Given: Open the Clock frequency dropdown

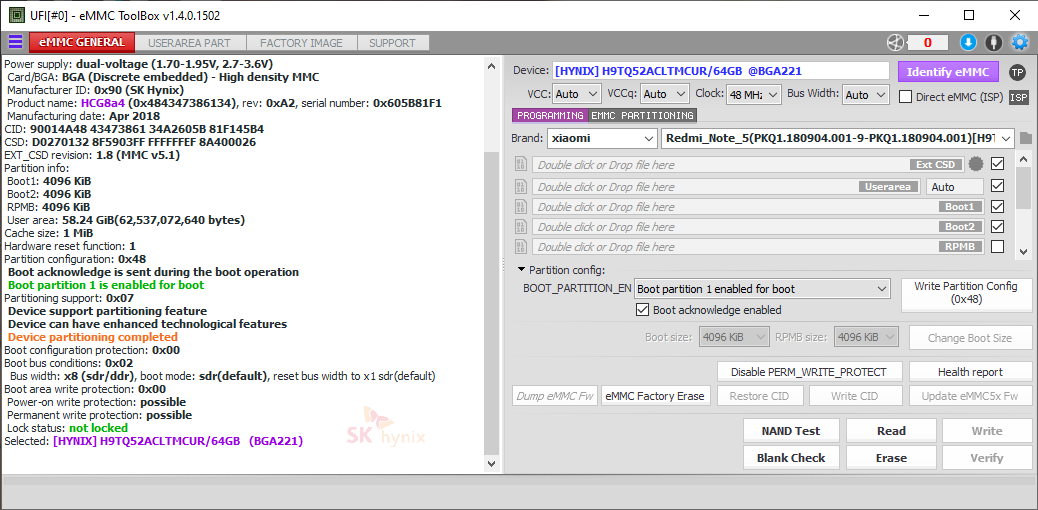Looking at the screenshot, I should pyautogui.click(x=754, y=94).
